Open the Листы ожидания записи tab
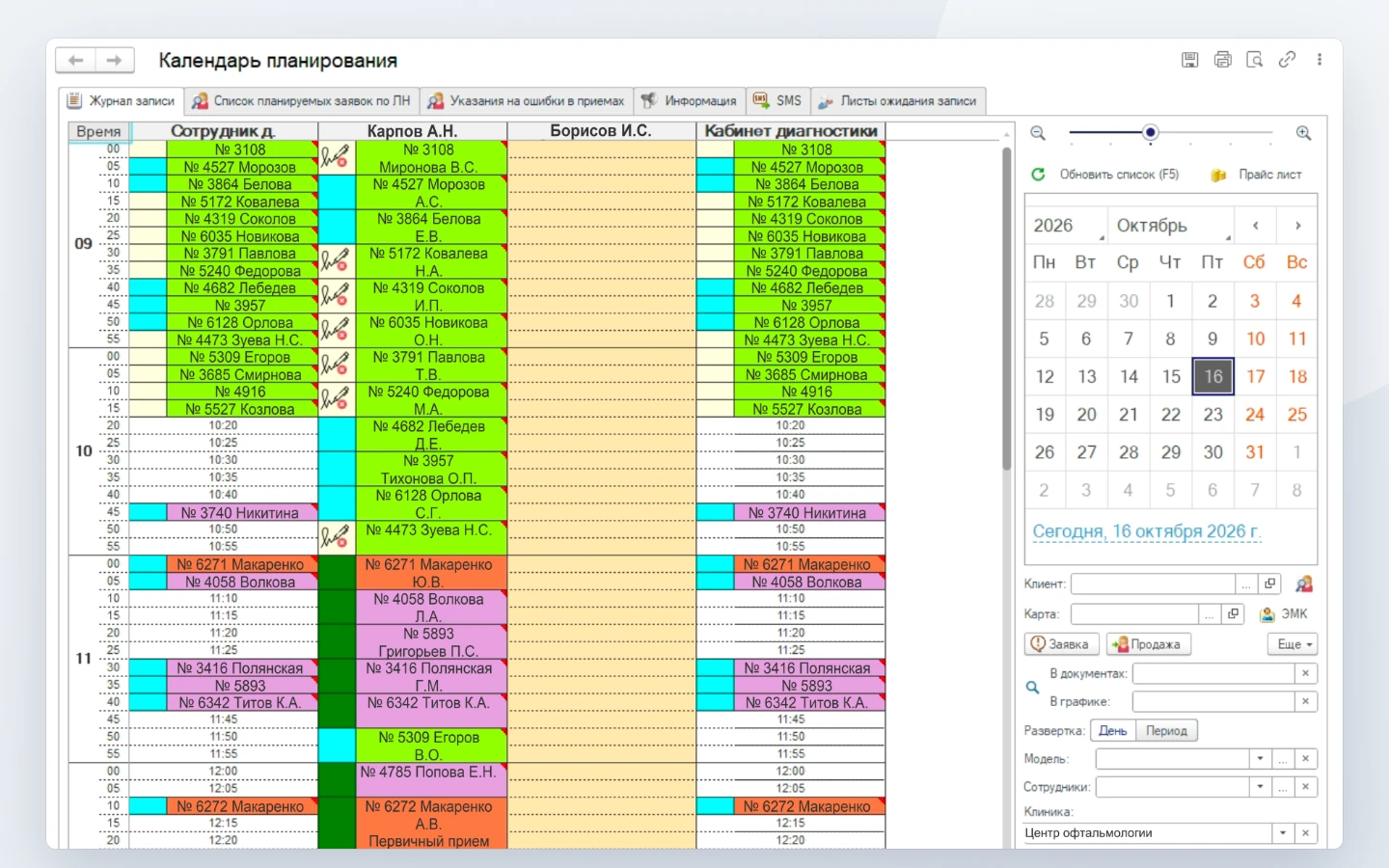1389x868 pixels. pos(897,100)
